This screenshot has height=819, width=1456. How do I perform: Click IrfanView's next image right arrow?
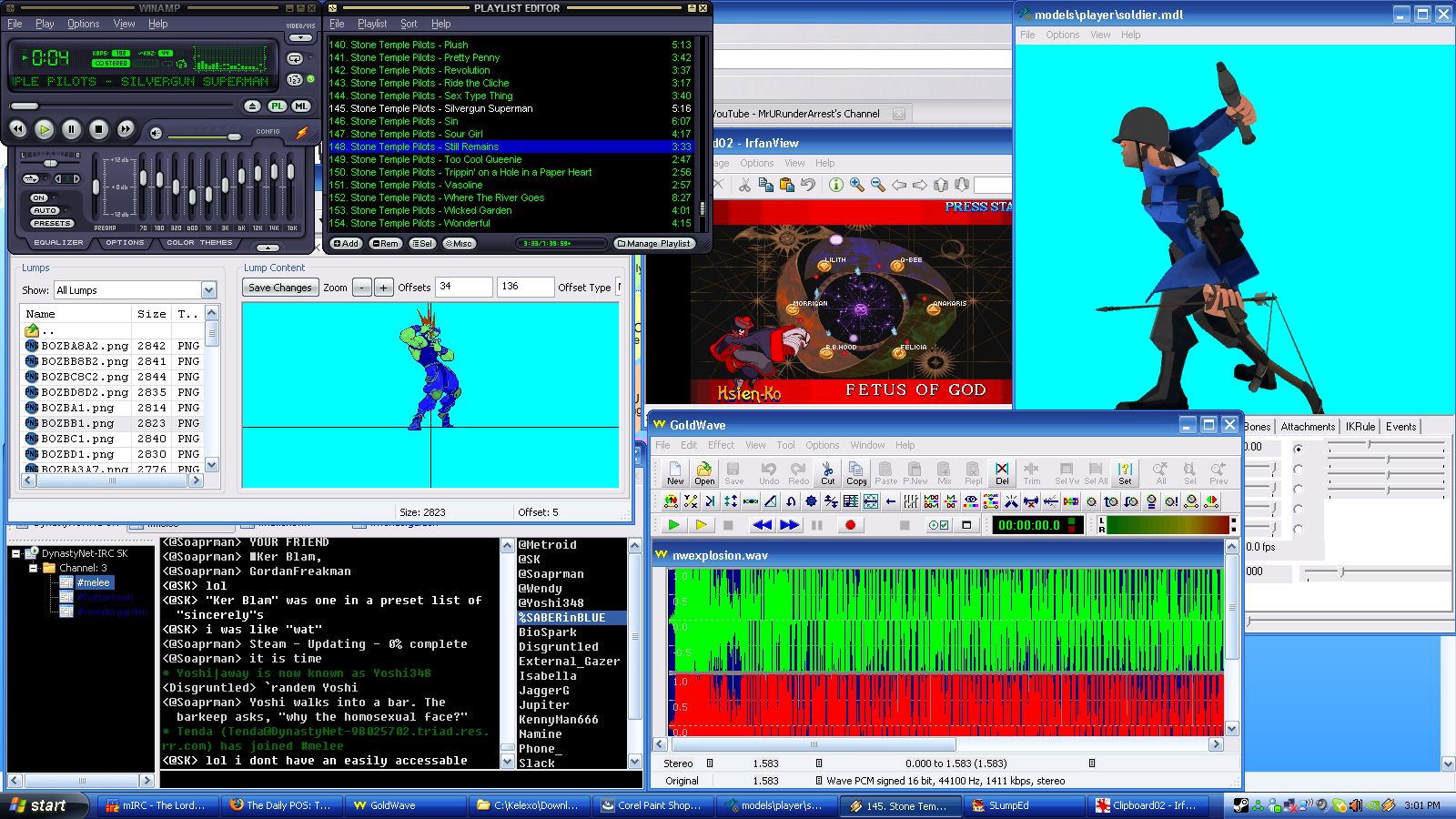coord(920,185)
